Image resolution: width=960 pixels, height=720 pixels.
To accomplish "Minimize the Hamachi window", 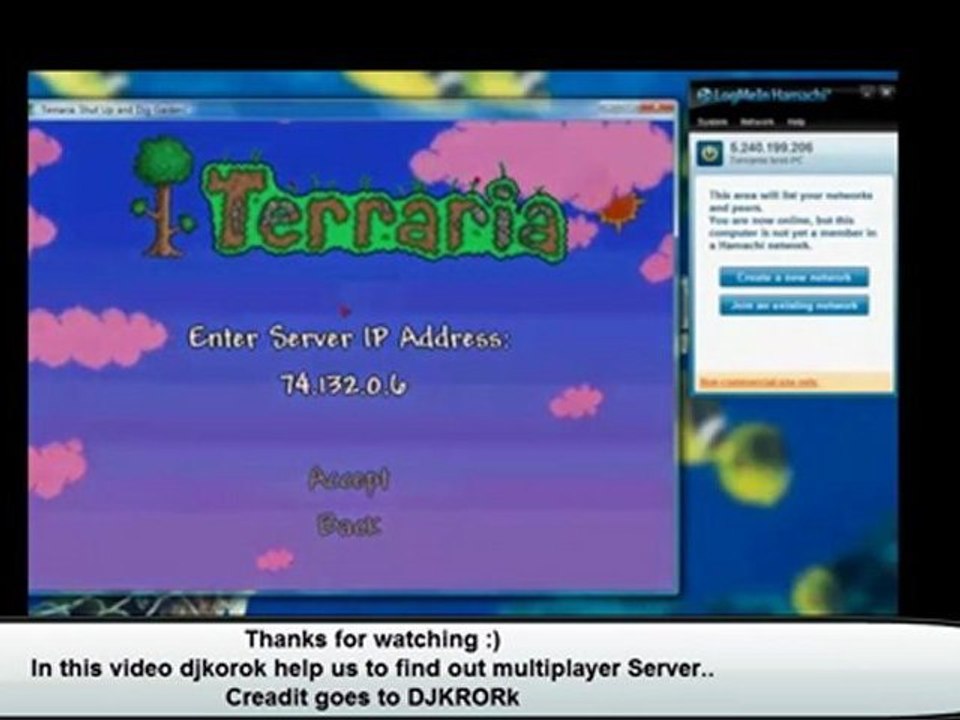I will (867, 92).
